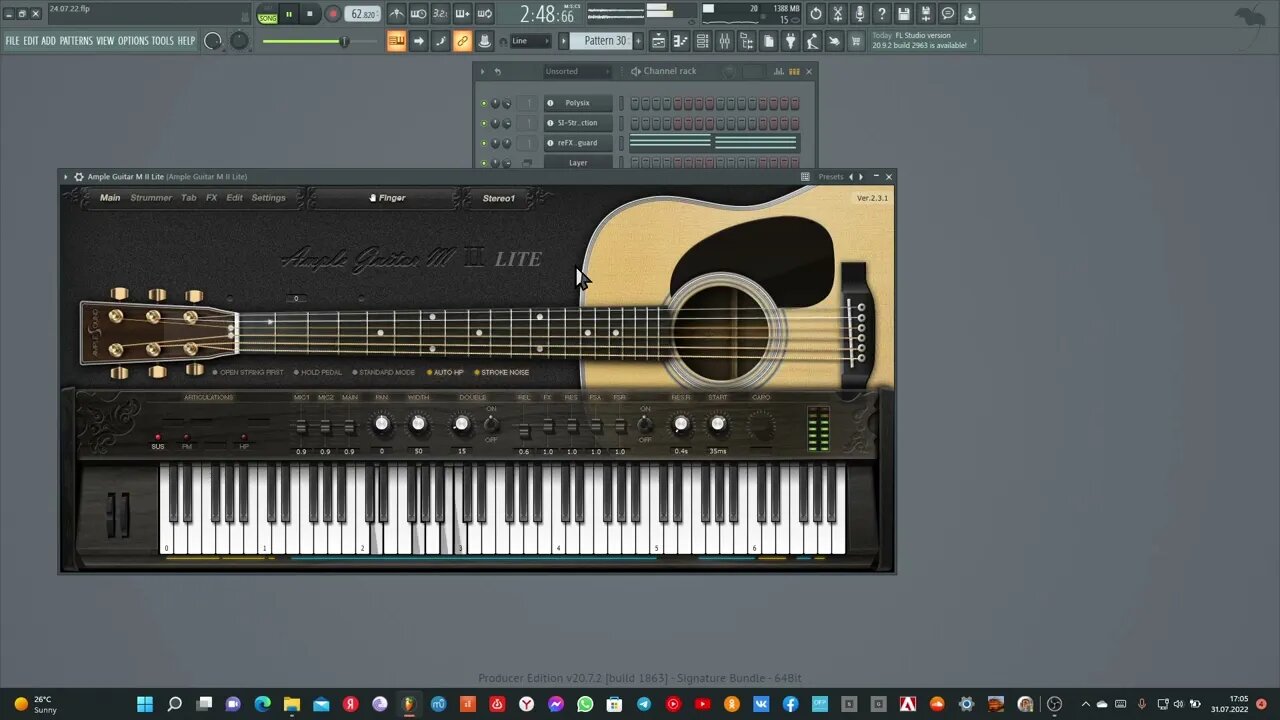Toggle the 3-2-1 countdown before recording

(440, 14)
